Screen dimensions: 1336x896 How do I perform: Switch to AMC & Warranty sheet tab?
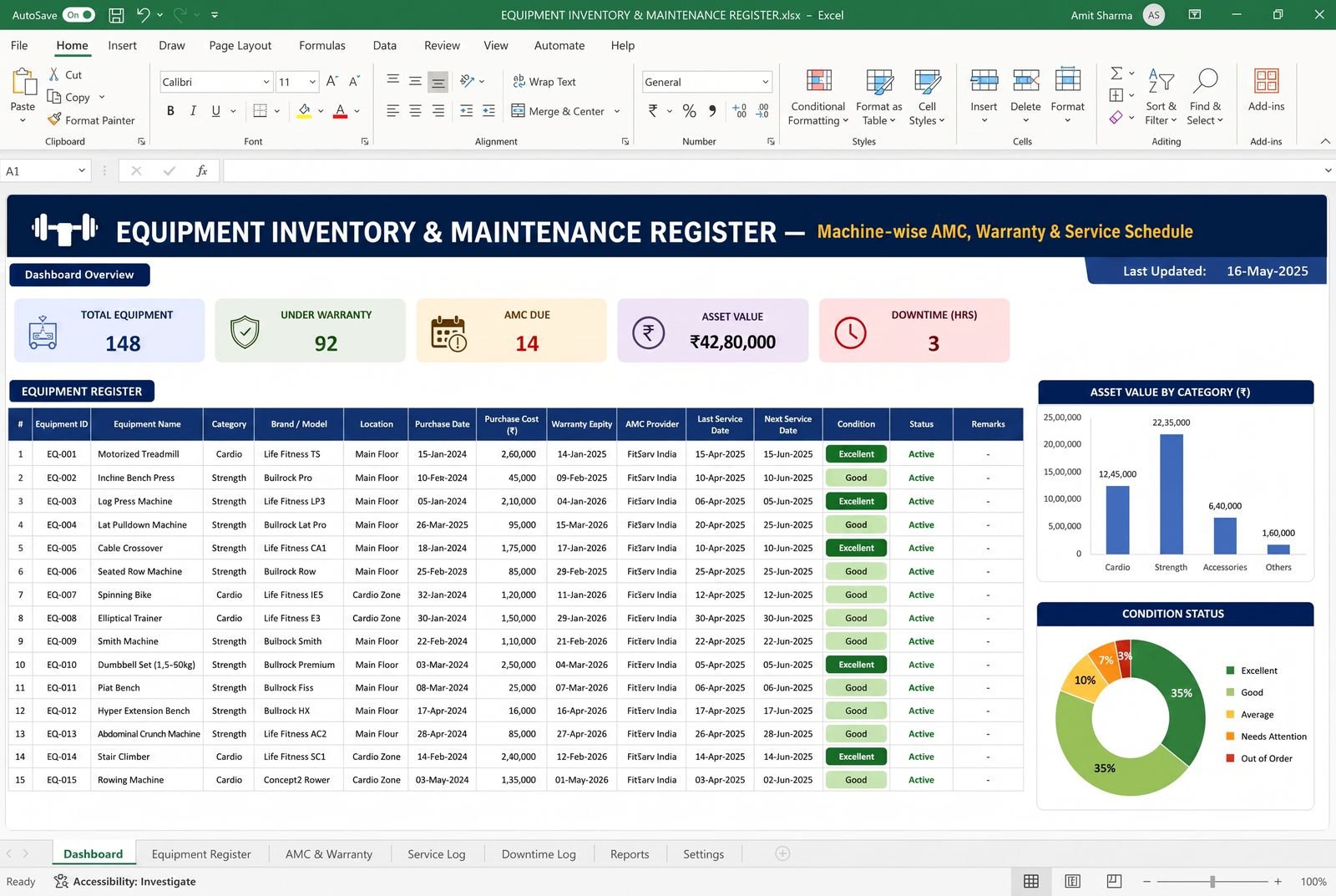coord(329,854)
